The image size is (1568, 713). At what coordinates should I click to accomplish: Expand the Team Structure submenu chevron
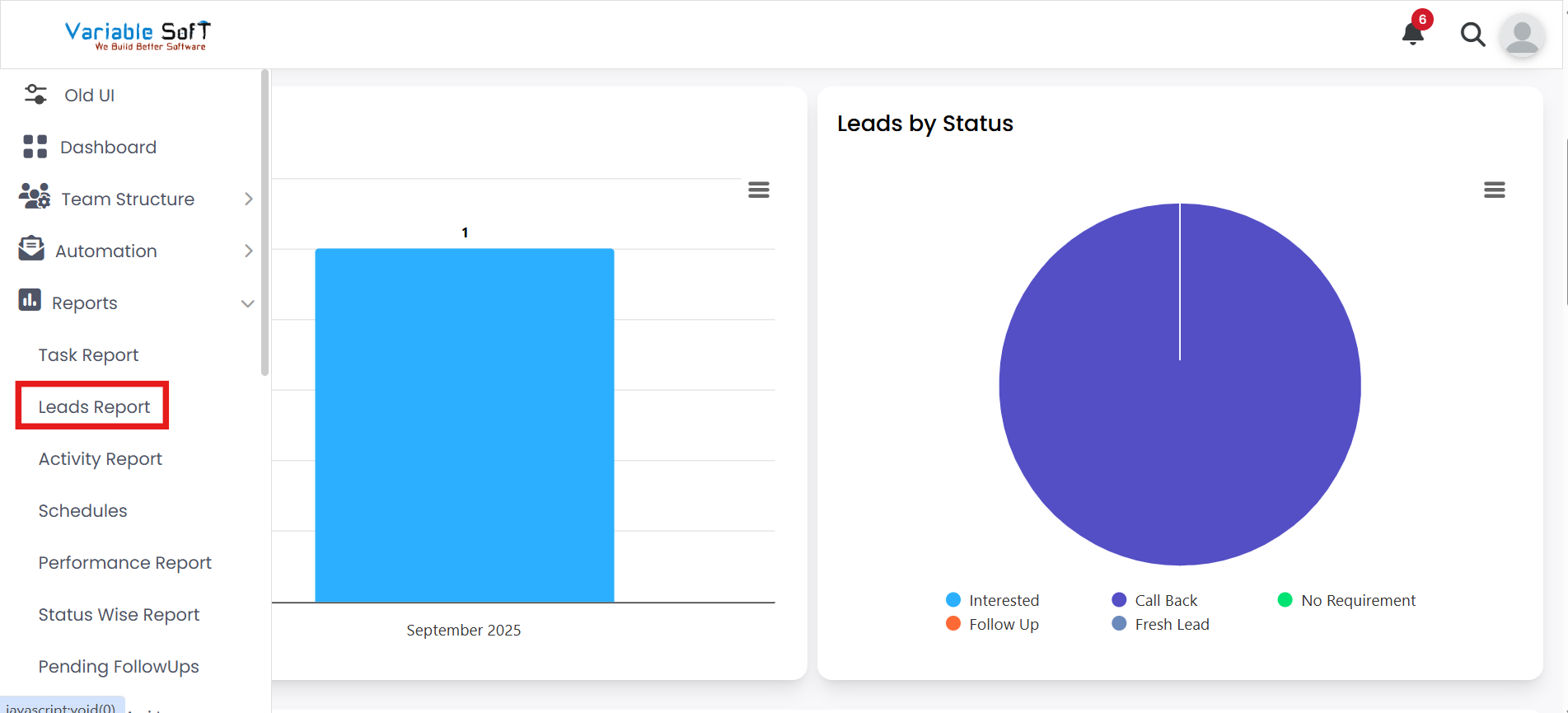click(248, 198)
